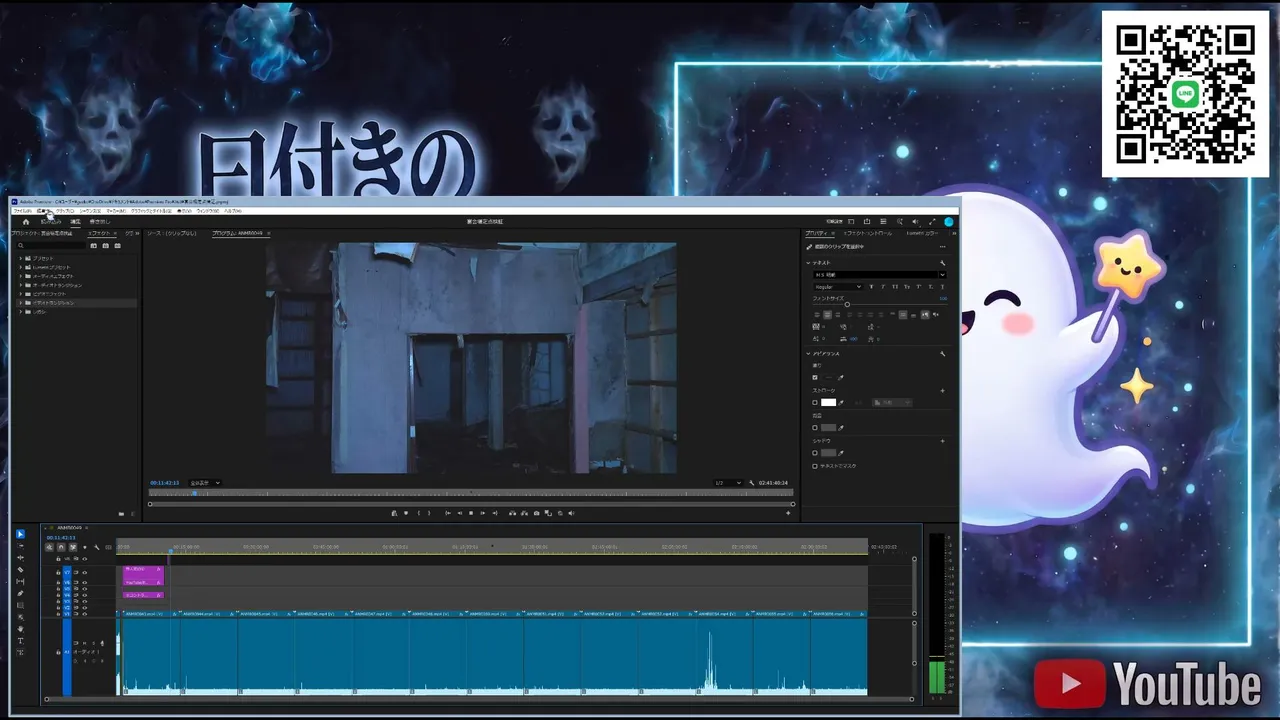Click the Home icon in the workspace bar
Screen dimensions: 1280x720
pyautogui.click(x=26, y=222)
